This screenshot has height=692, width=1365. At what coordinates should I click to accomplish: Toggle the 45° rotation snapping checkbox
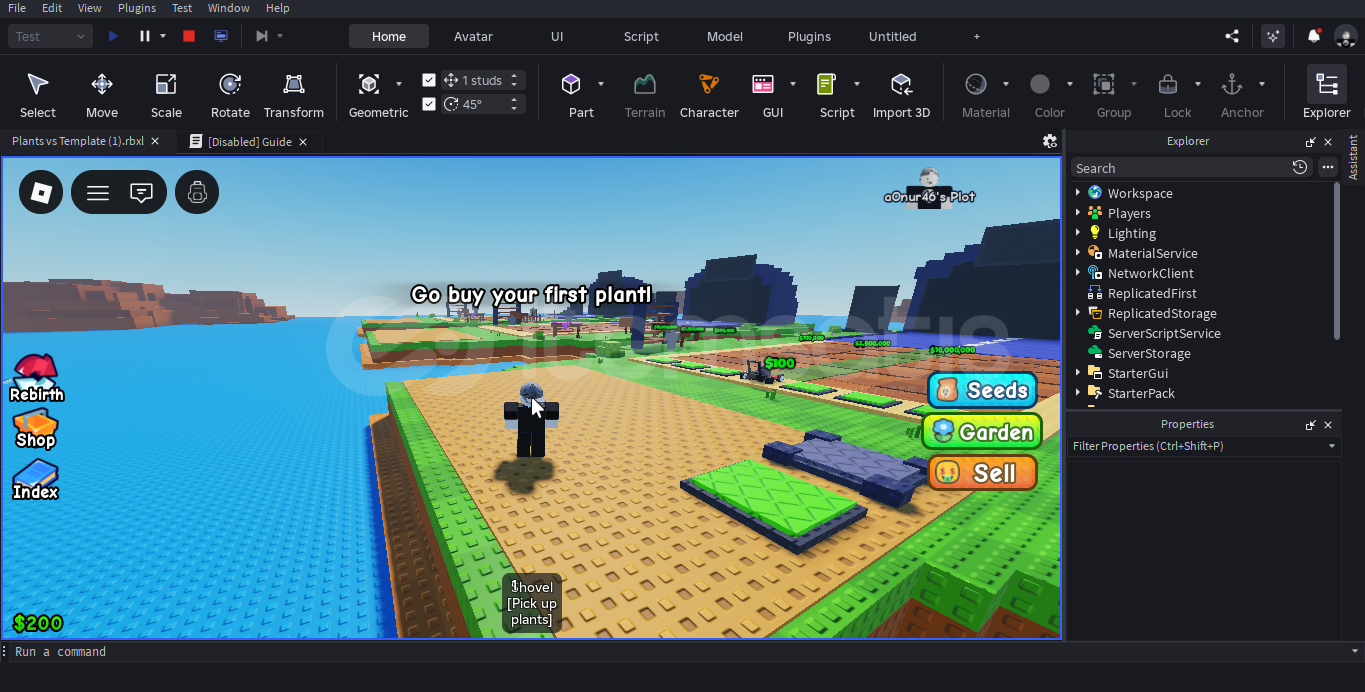pos(429,104)
